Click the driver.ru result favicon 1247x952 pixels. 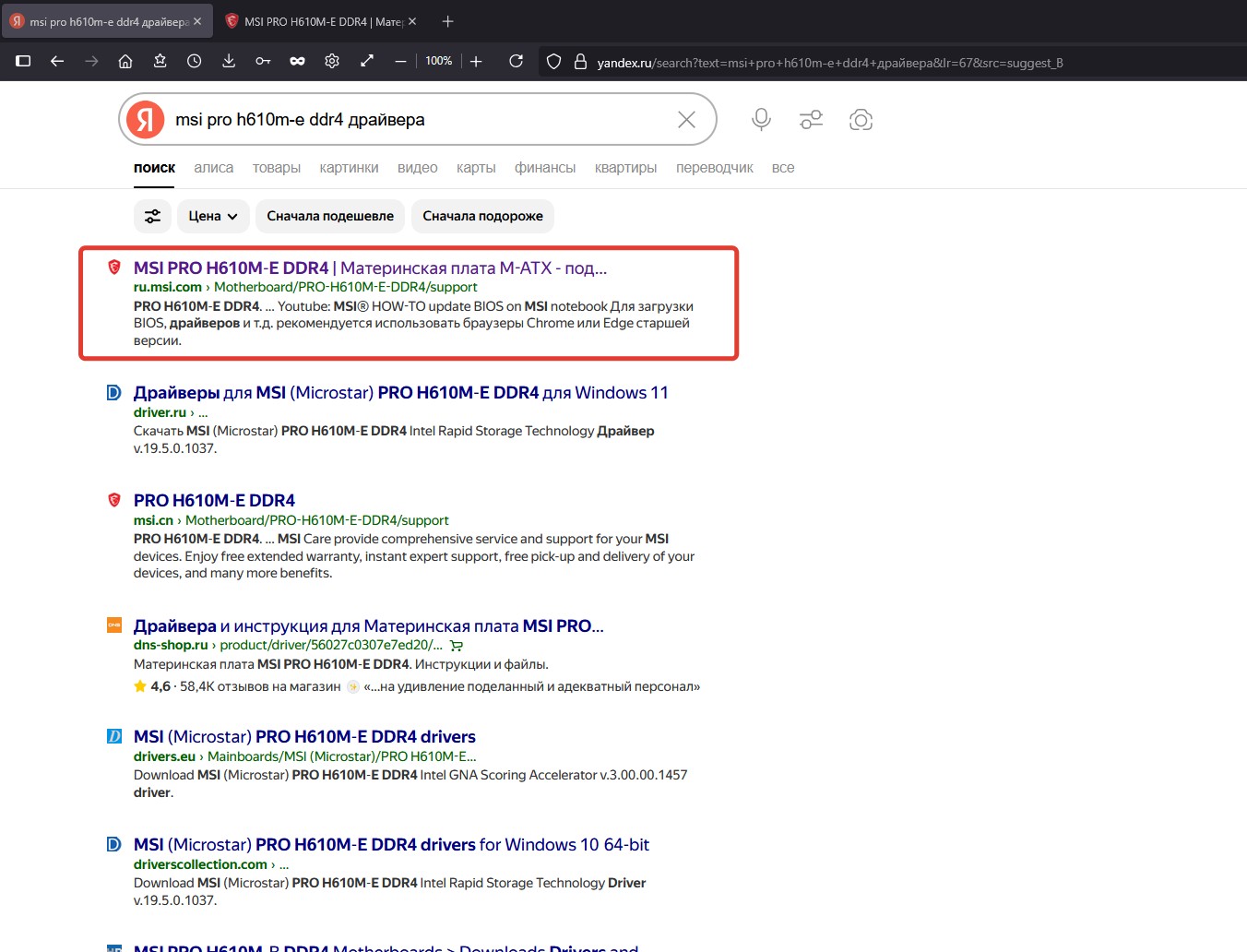[x=114, y=392]
